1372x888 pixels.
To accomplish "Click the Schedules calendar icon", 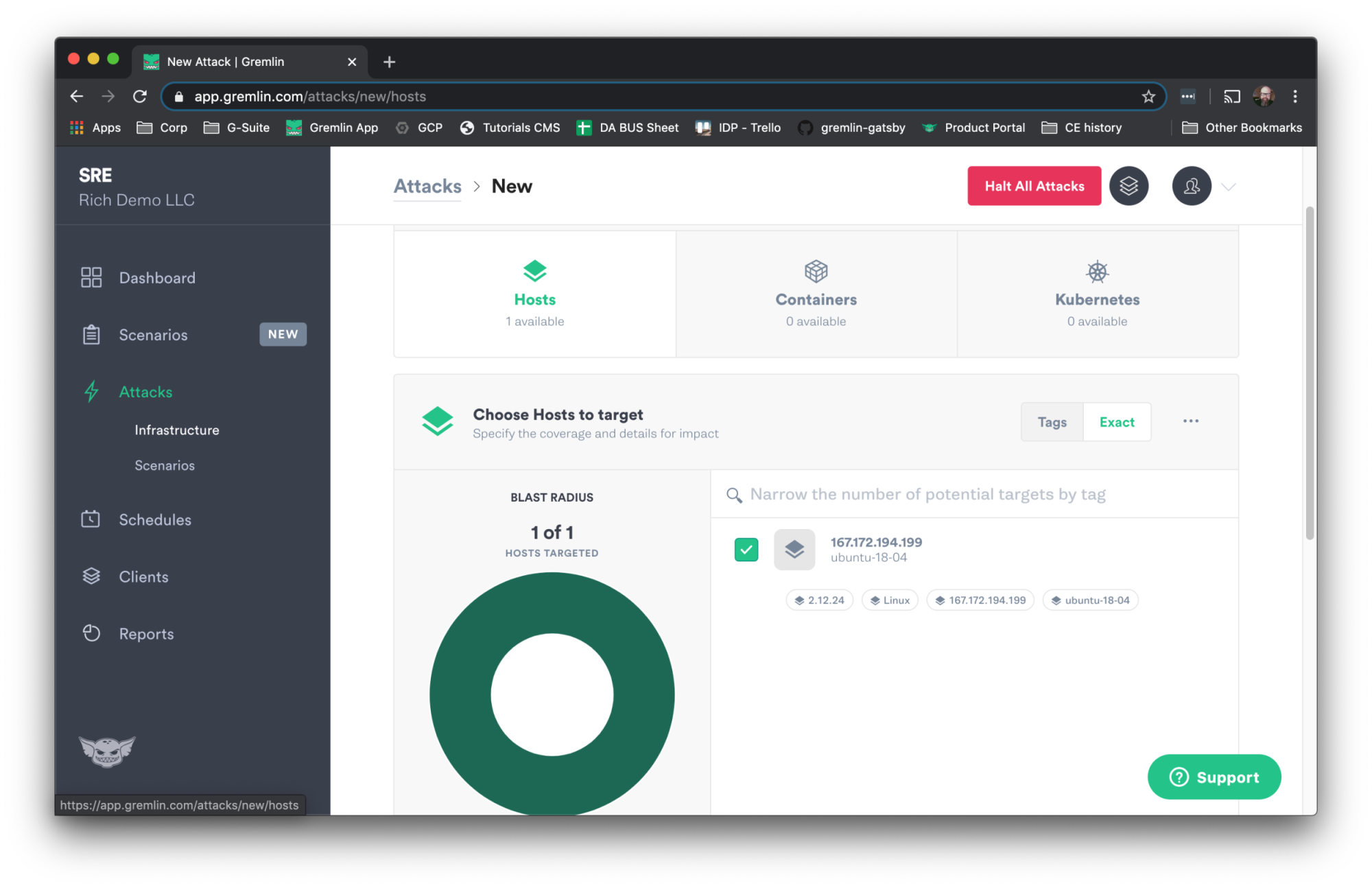I will (x=91, y=519).
